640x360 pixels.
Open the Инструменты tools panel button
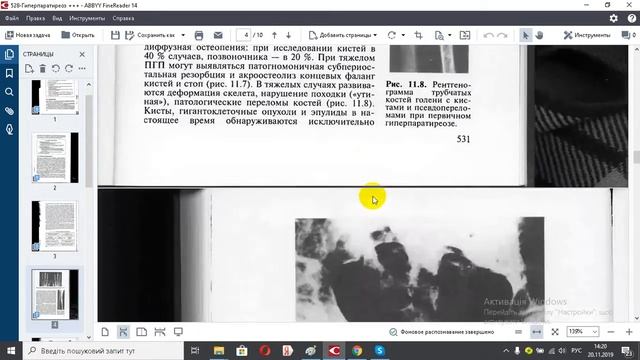587,35
